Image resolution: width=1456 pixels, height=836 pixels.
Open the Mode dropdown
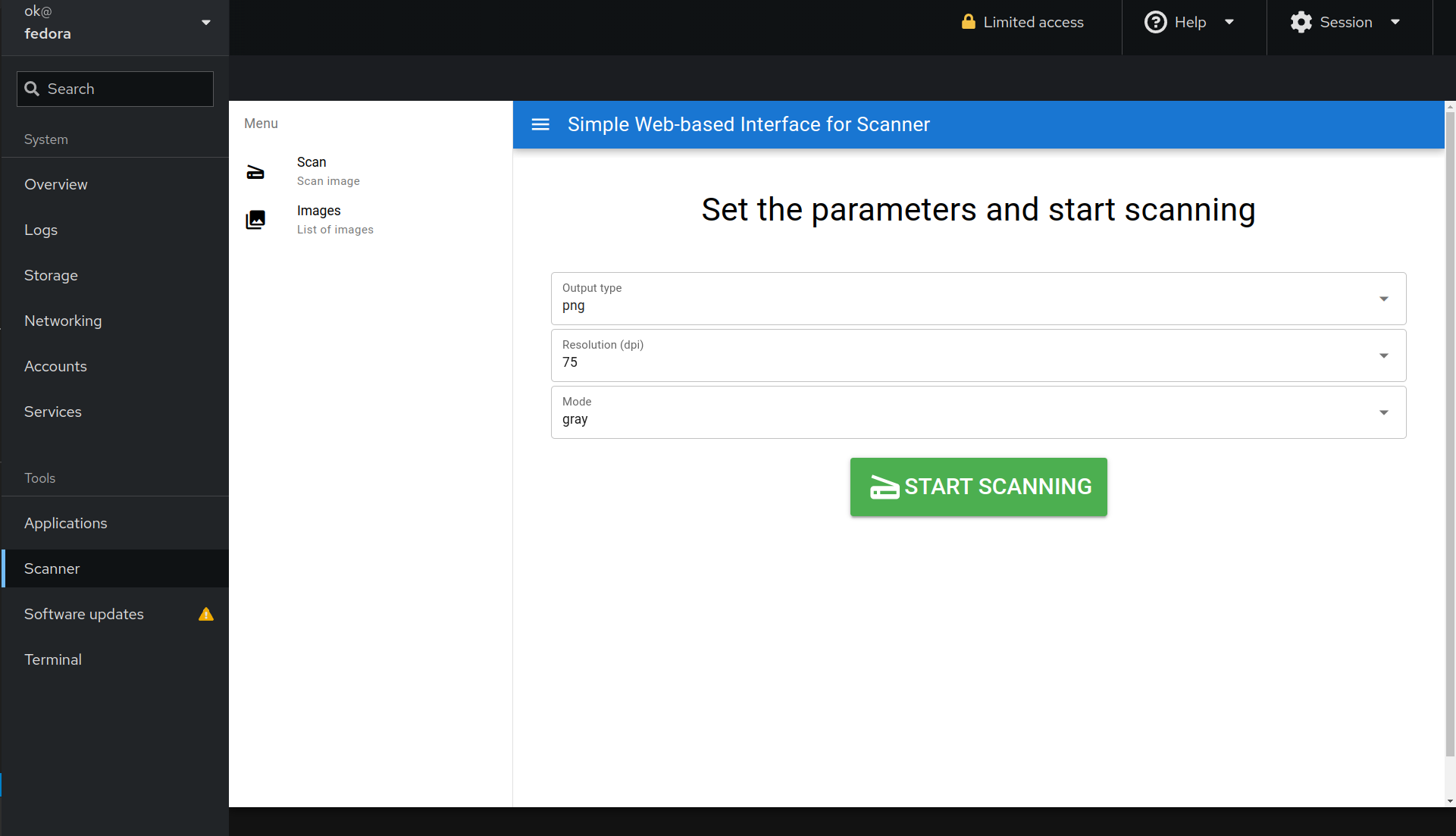click(x=978, y=412)
